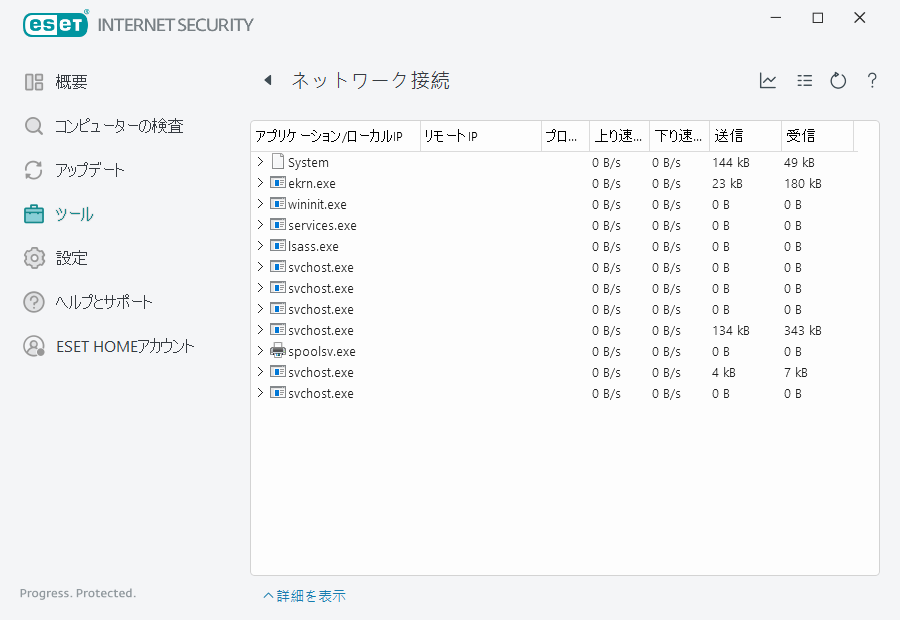The image size is (900, 620).
Task: Click the 180 kB received value
Action: [x=802, y=184]
